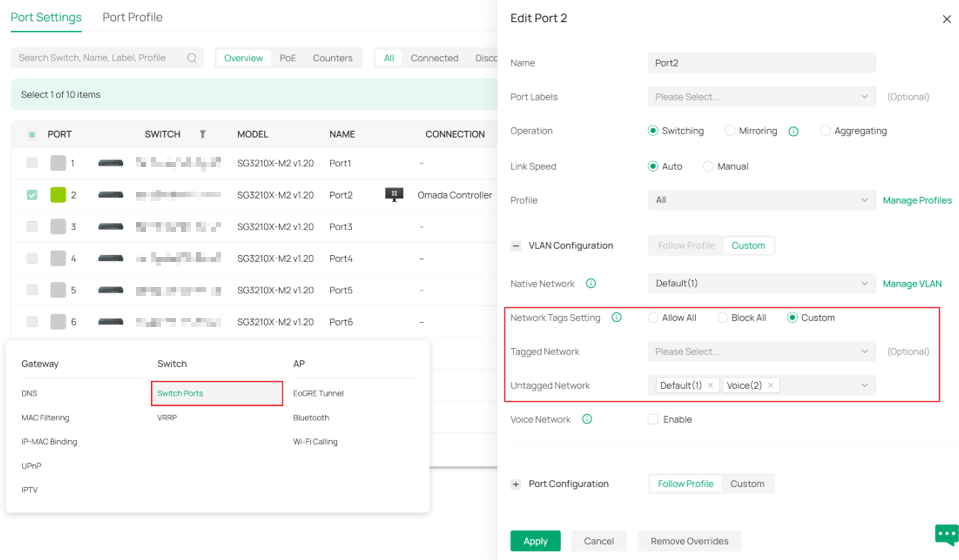959x560 pixels.
Task: Filter ports by Connected
Action: (434, 58)
